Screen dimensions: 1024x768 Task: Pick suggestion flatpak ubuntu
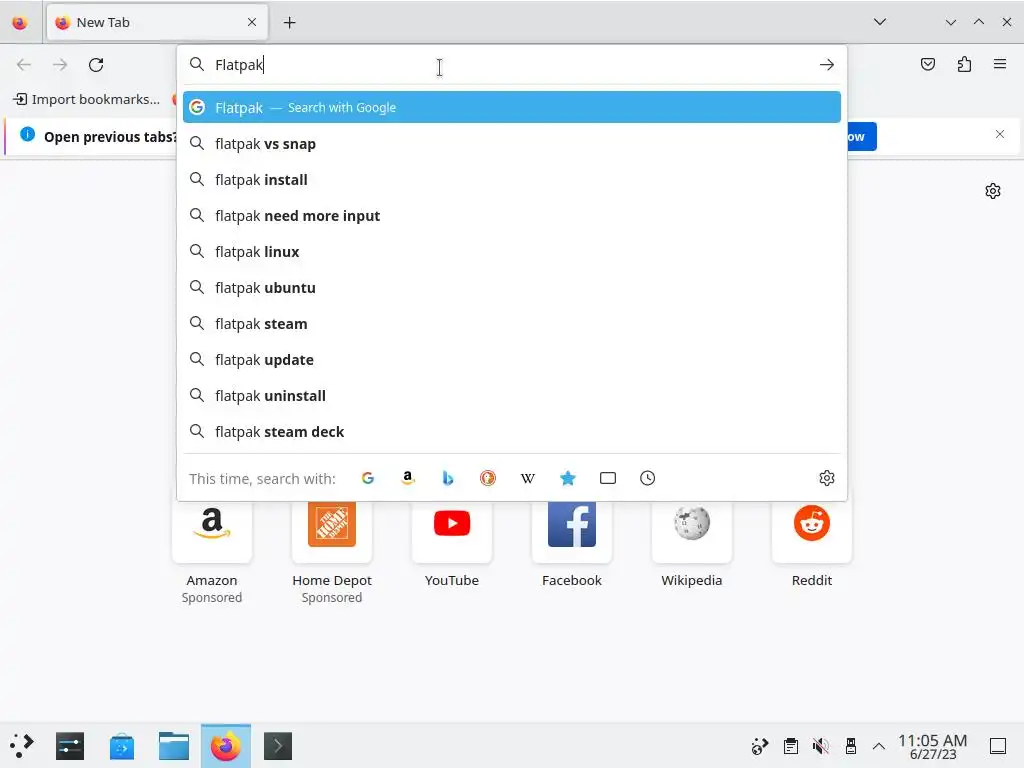[x=512, y=287]
